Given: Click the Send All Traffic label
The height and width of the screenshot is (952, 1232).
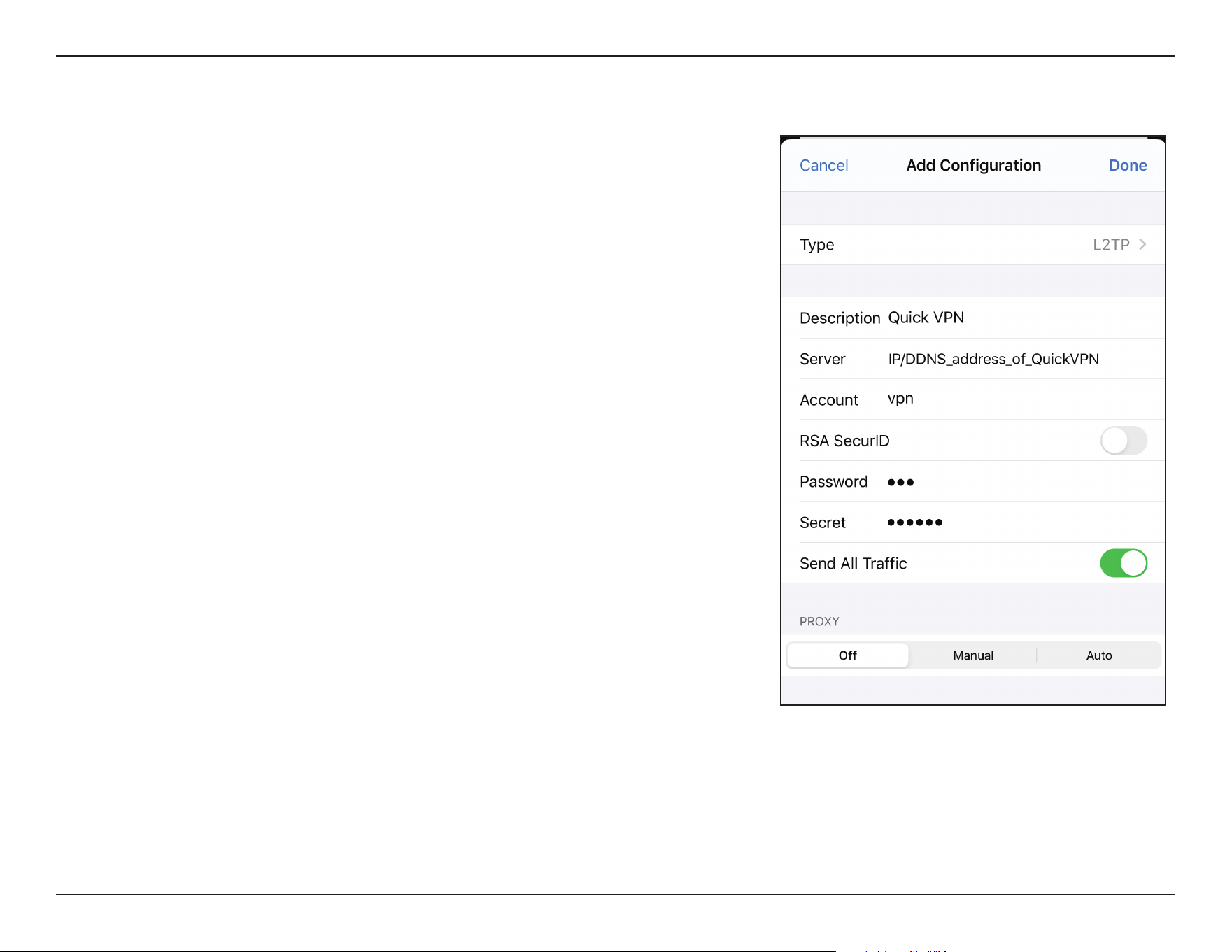Looking at the screenshot, I should coord(853,564).
